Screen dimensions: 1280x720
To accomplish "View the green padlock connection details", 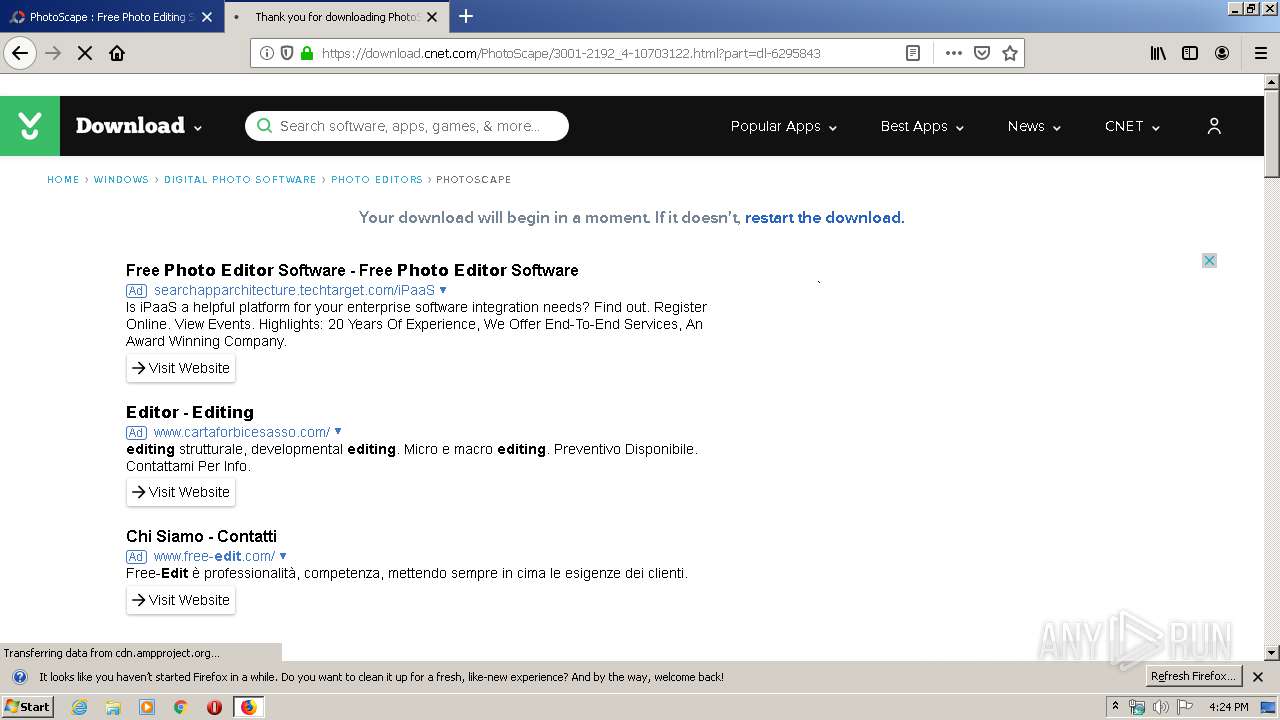I will (x=307, y=53).
